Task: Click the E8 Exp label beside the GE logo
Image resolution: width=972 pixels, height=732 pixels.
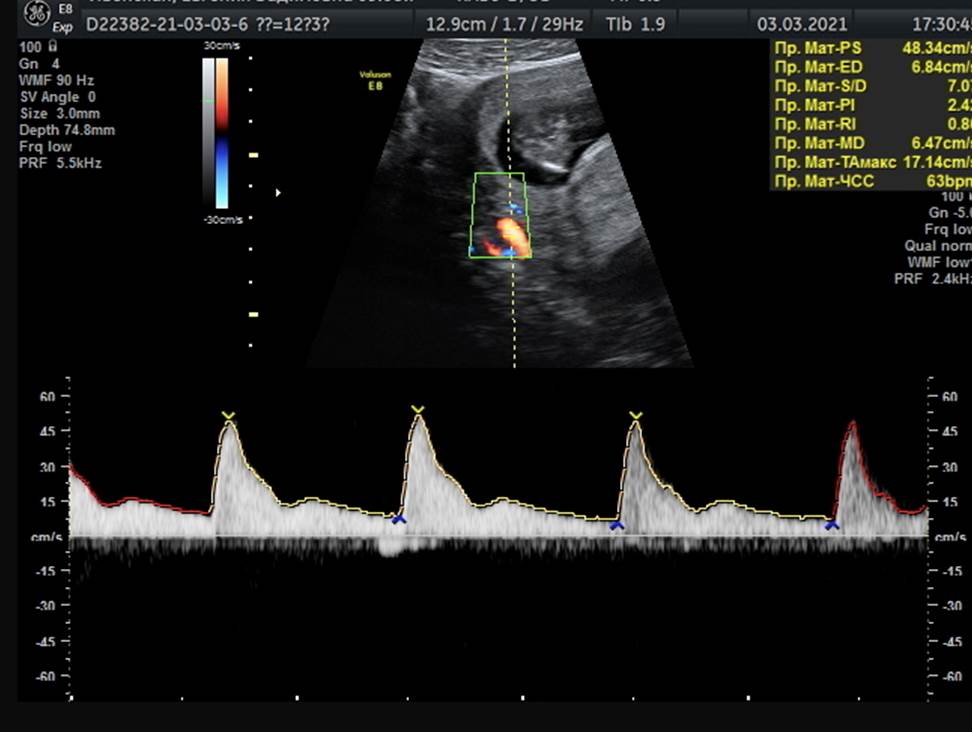Action: (x=63, y=18)
